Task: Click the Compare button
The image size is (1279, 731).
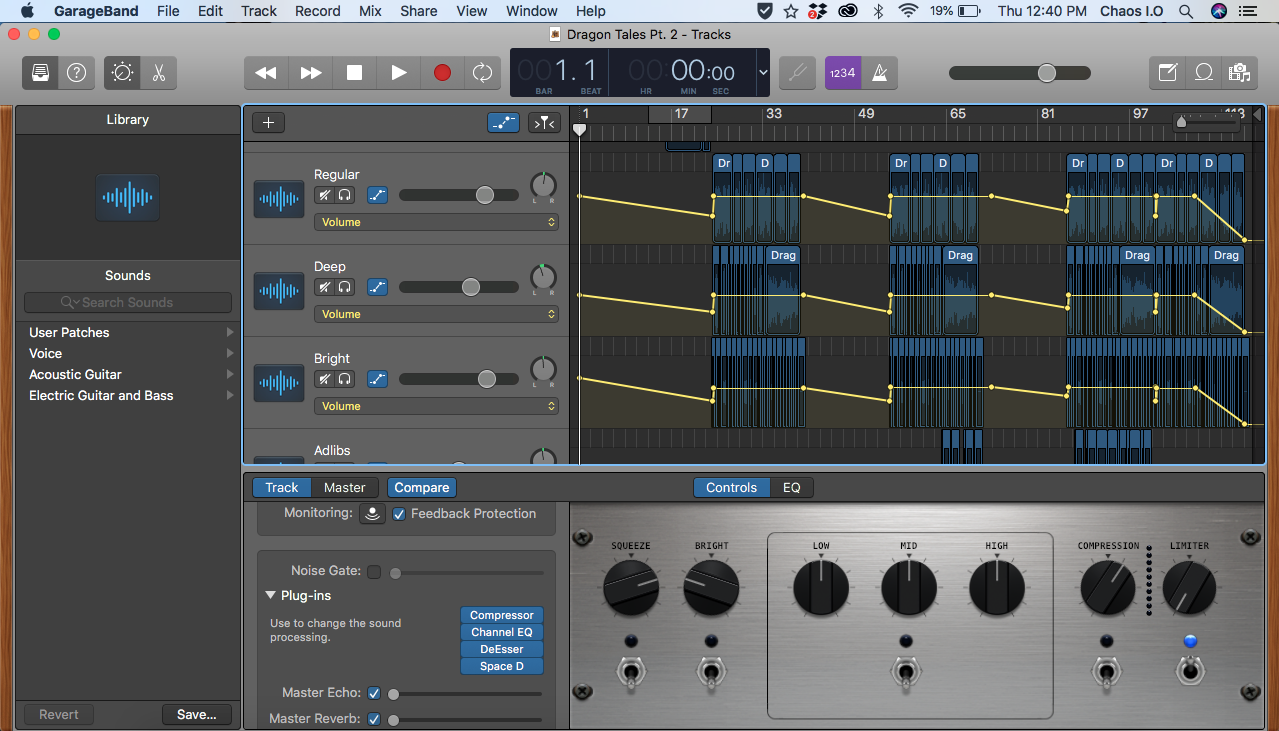Action: [x=421, y=488]
